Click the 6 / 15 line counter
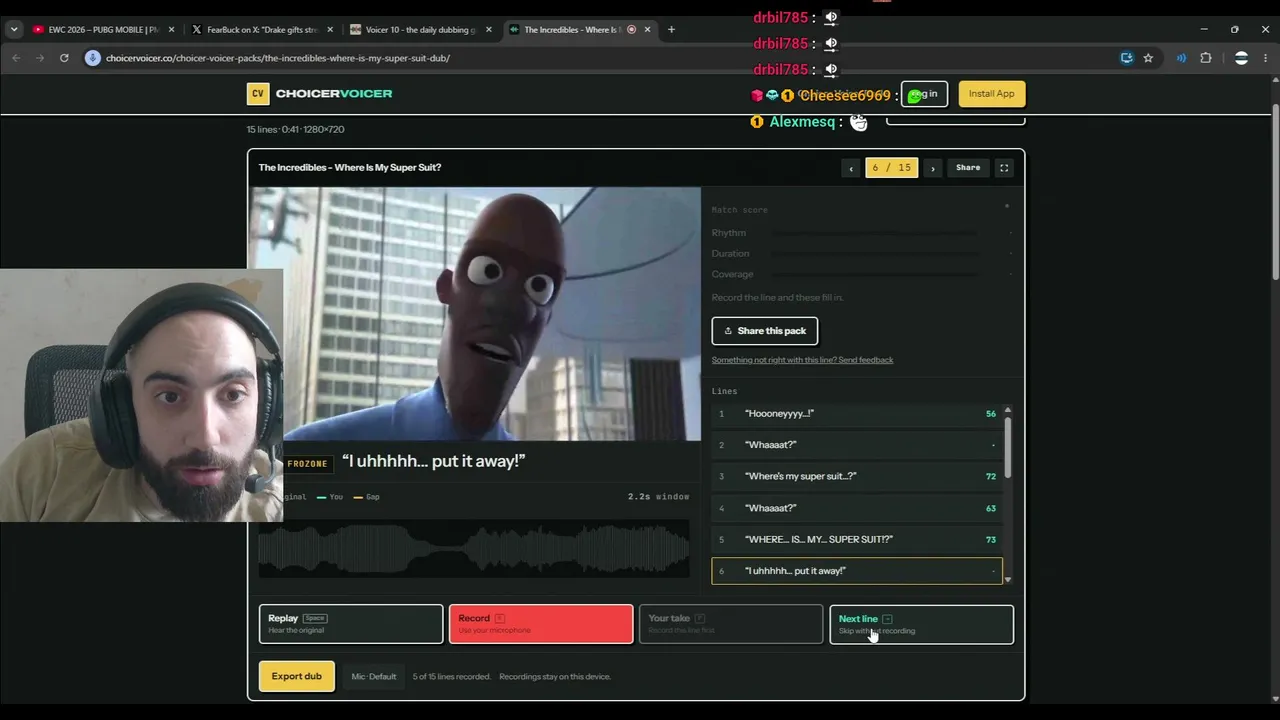 (891, 168)
